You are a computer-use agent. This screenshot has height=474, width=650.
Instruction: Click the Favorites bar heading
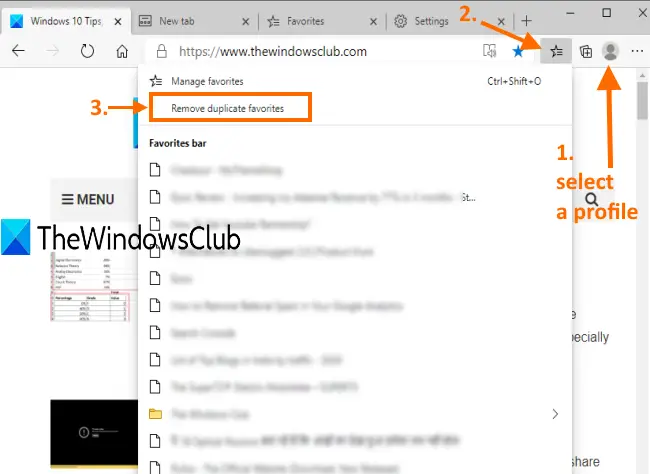pyautogui.click(x=178, y=143)
